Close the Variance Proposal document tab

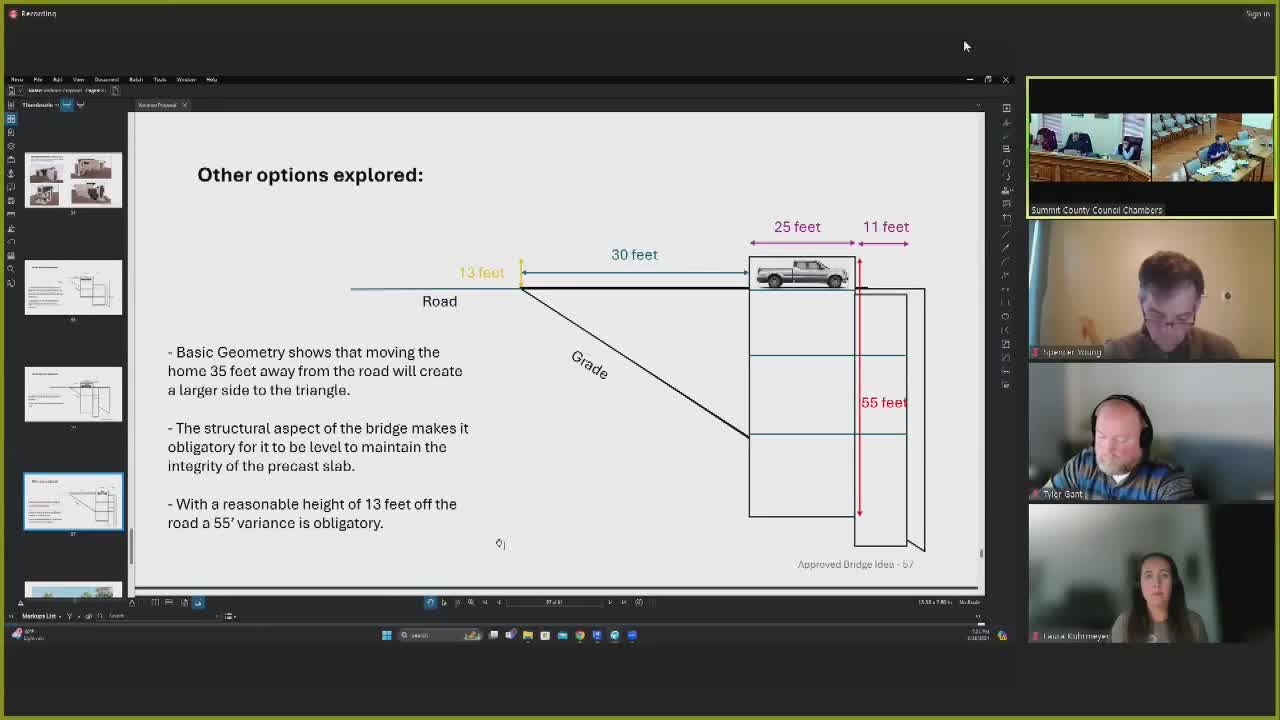pyautogui.click(x=184, y=105)
